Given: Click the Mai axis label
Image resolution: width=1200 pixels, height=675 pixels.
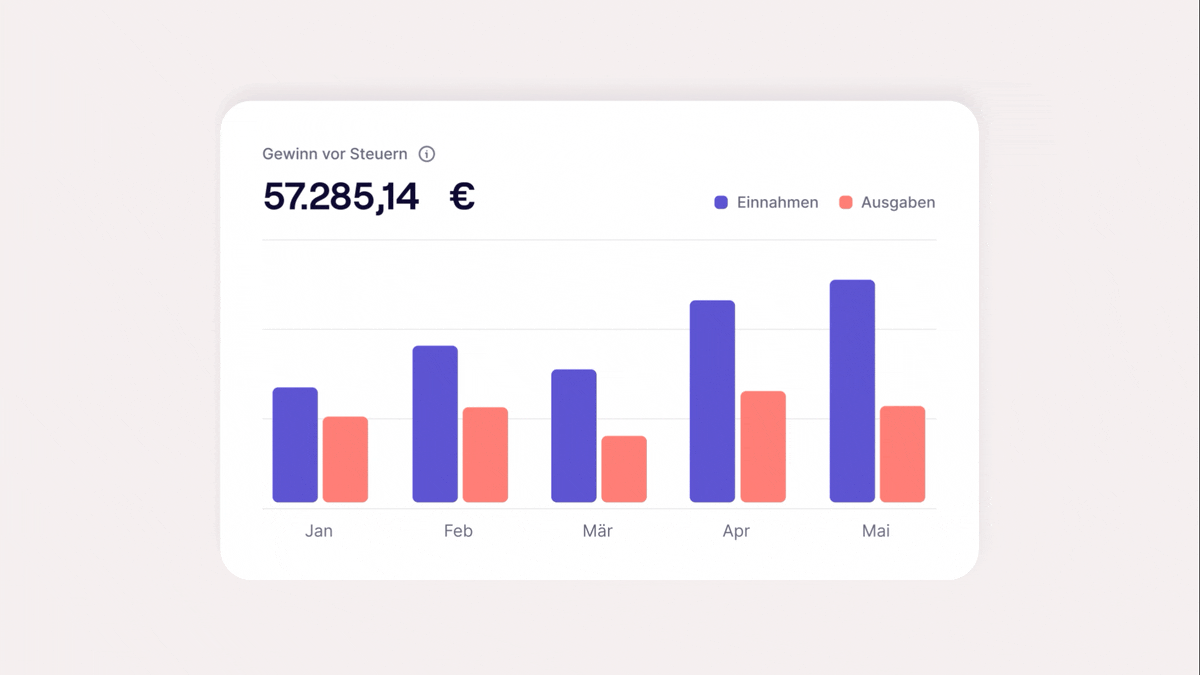Looking at the screenshot, I should (876, 531).
